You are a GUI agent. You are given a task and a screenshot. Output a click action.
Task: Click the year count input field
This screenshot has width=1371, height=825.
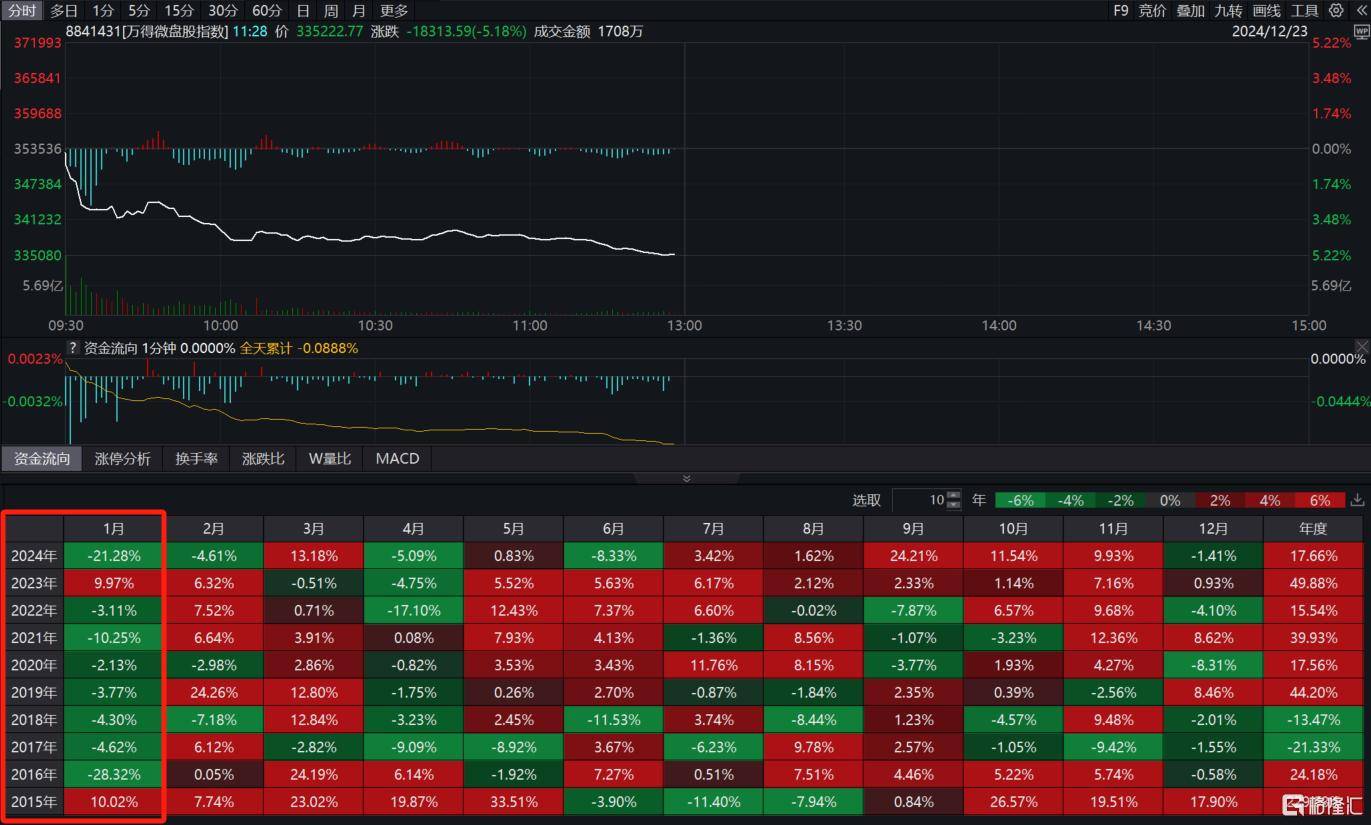(919, 500)
